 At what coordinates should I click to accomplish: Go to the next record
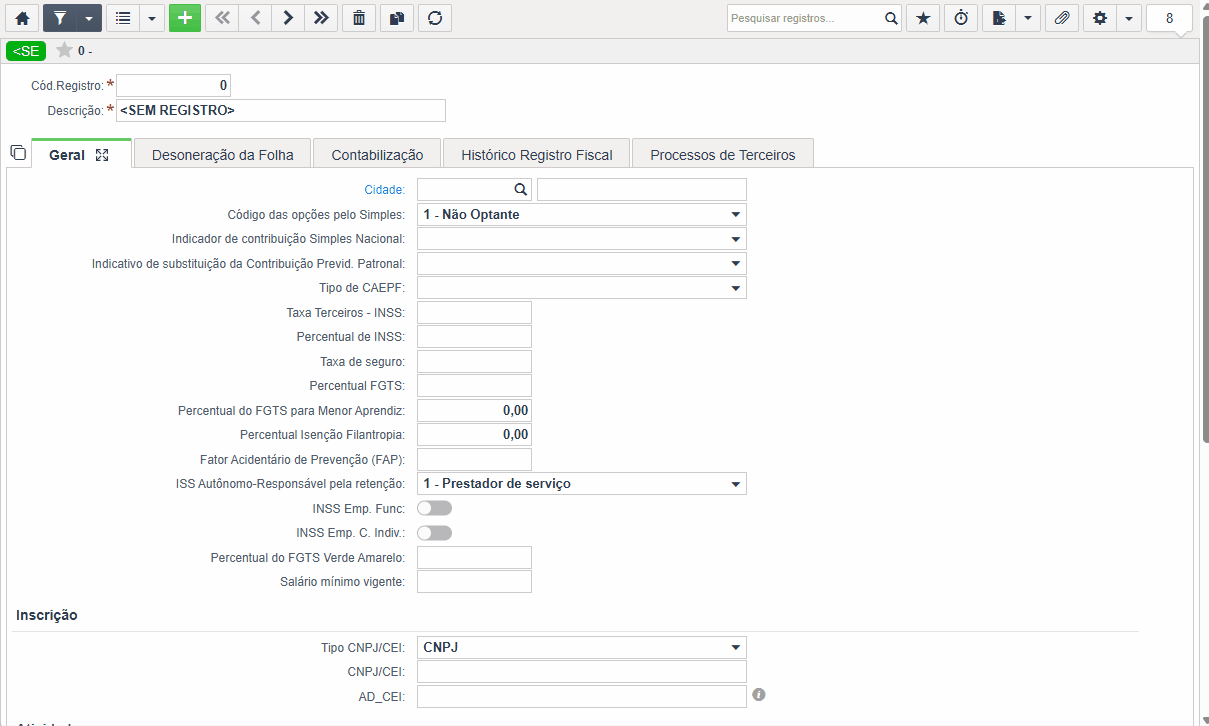click(x=288, y=18)
